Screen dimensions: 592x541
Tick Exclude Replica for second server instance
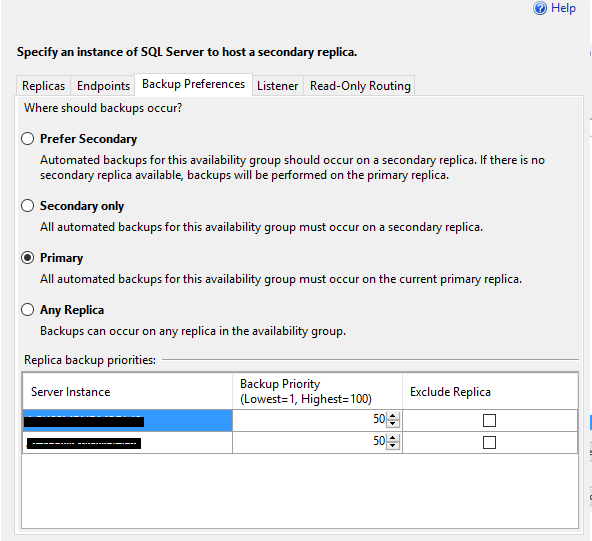(489, 442)
